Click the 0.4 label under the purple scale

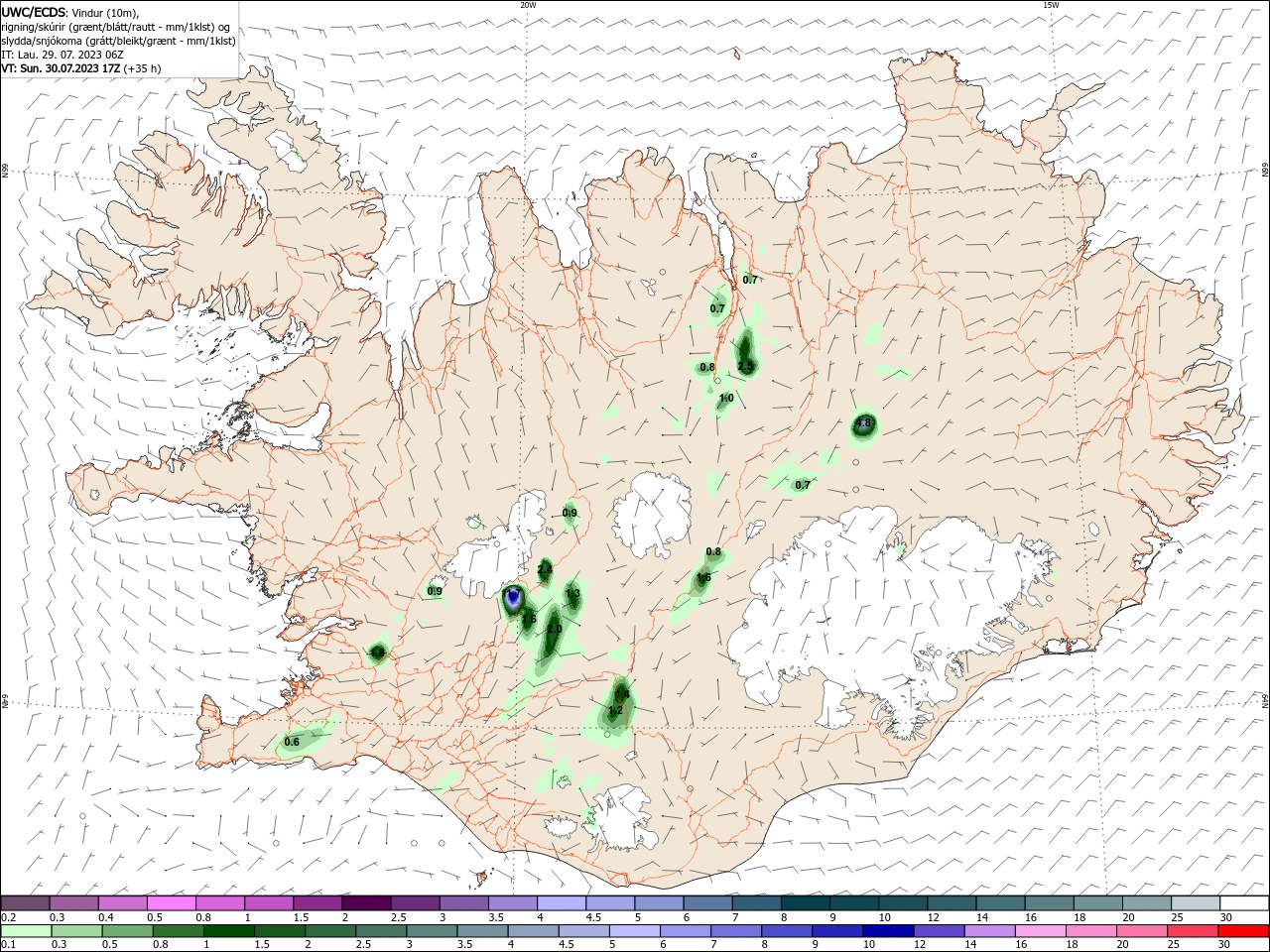[106, 917]
